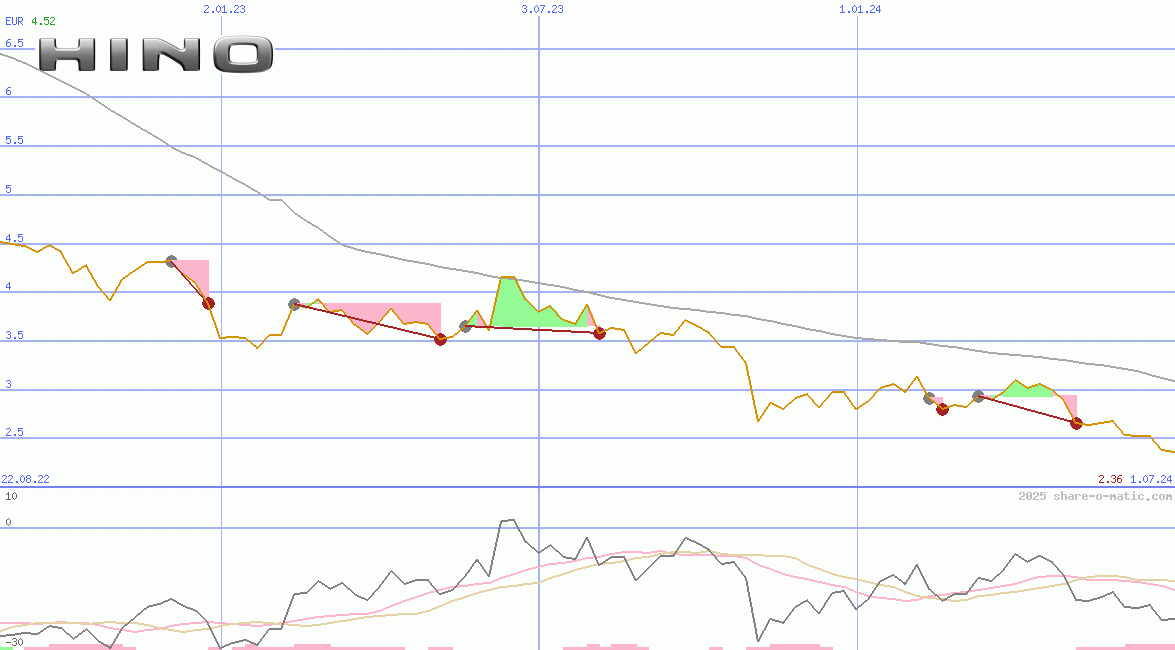Image resolution: width=1175 pixels, height=650 pixels.
Task: Click the 4.5 price axis label
Action: 14,238
